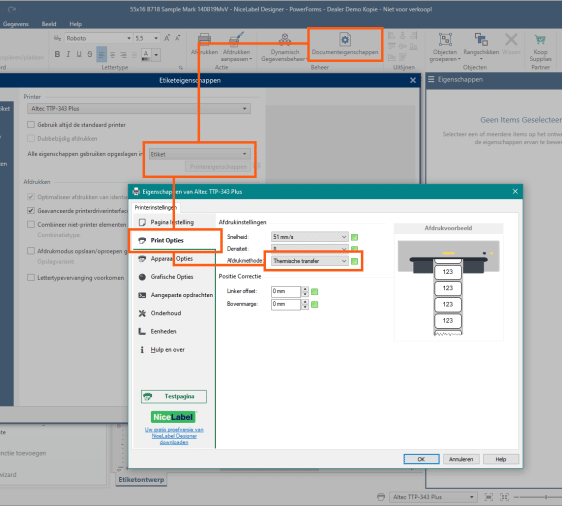Click the Rangschikken icon
Image resolution: width=562 pixels, height=506 pixels.
pos(481,39)
